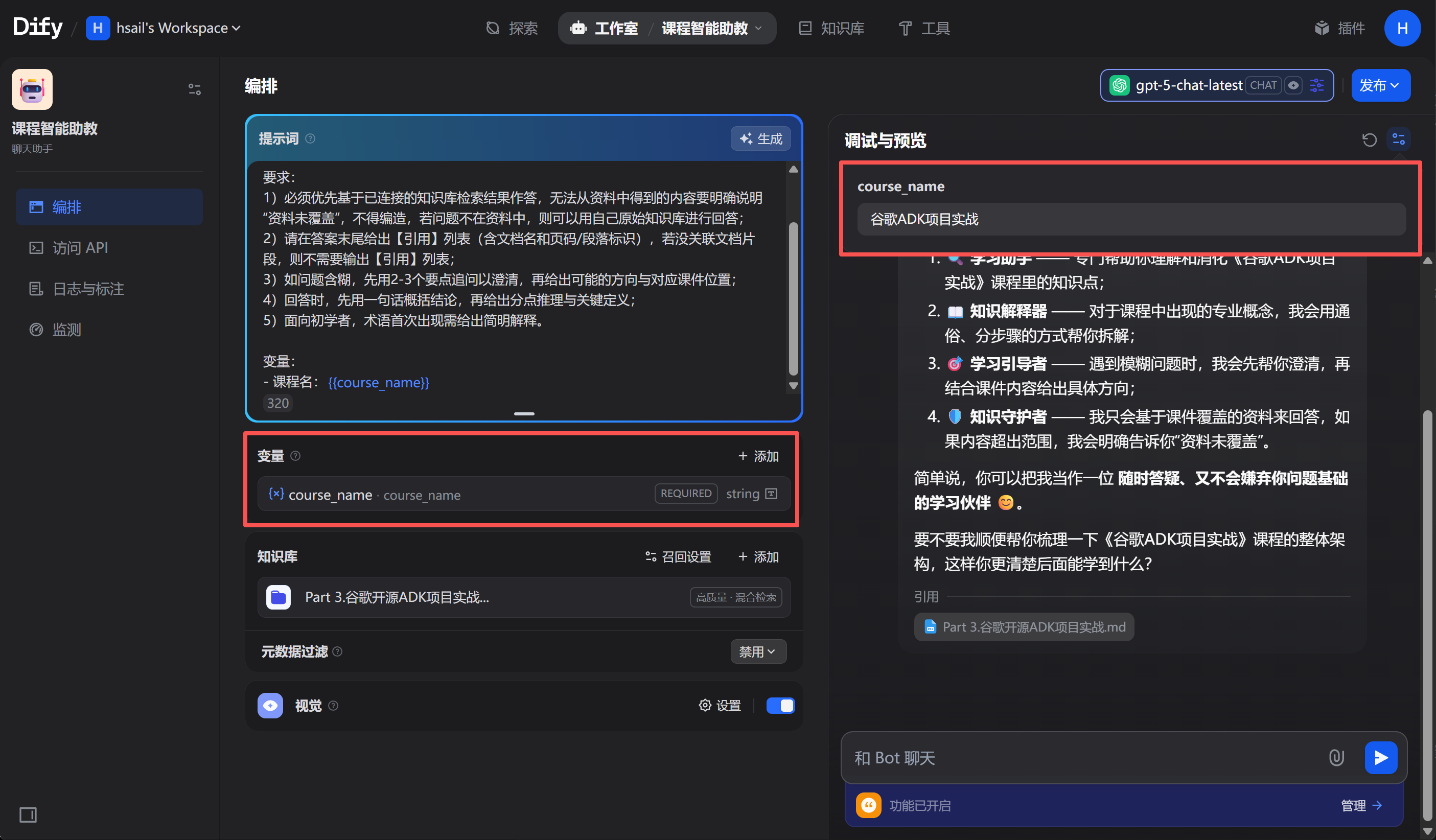Open 召回设置 retrieval settings
Screen dimensions: 1436x840
click(x=678, y=557)
